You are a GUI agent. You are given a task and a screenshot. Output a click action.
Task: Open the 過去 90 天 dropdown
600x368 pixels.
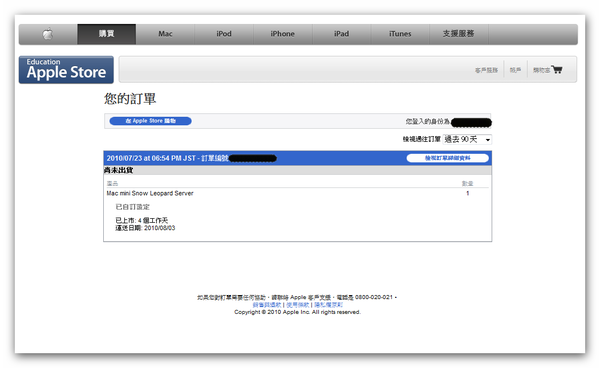[467, 139]
